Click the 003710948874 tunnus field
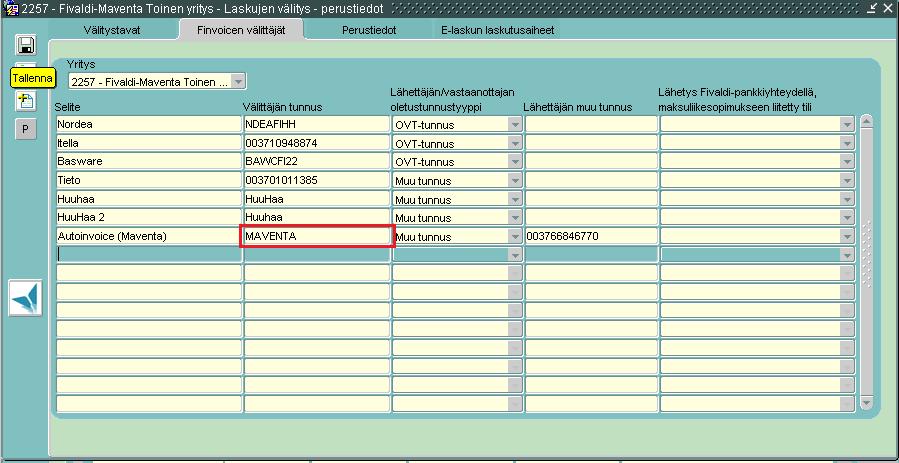Screen dimensions: 899x463 point(317,143)
